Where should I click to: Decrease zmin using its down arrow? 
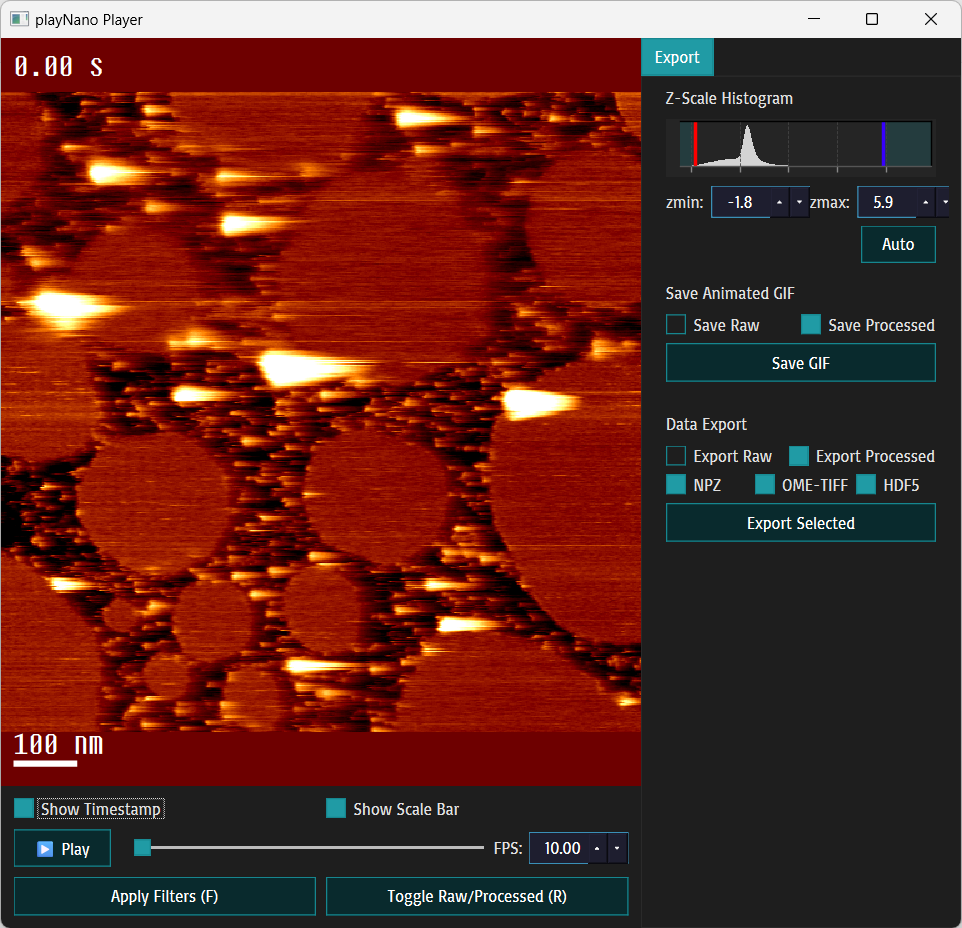tap(799, 202)
